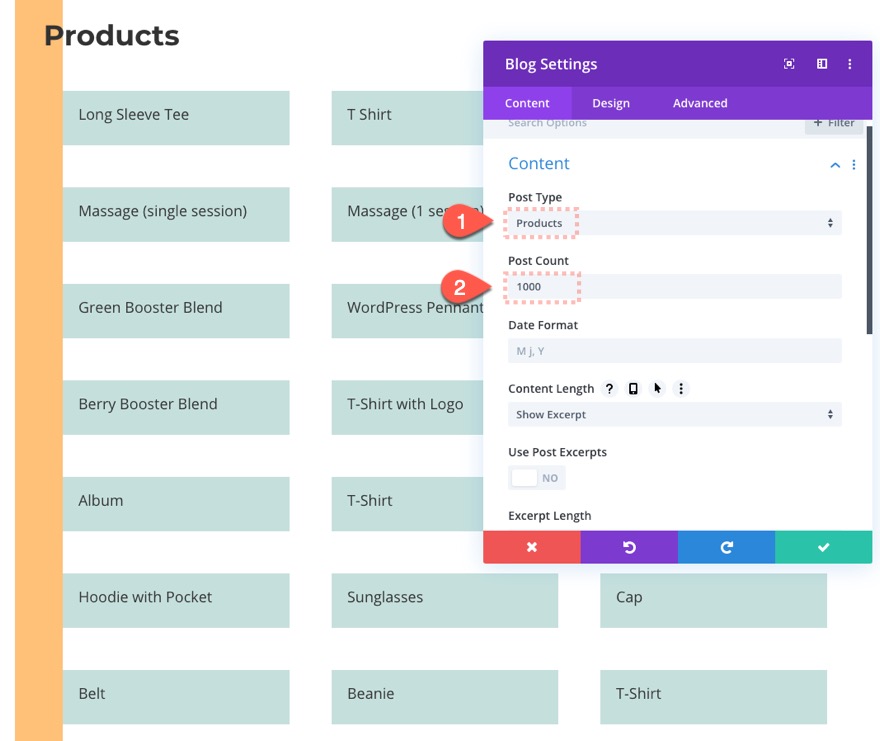Screen dimensions: 880x741
Task: Click the discard changes red X button
Action: pos(531,547)
